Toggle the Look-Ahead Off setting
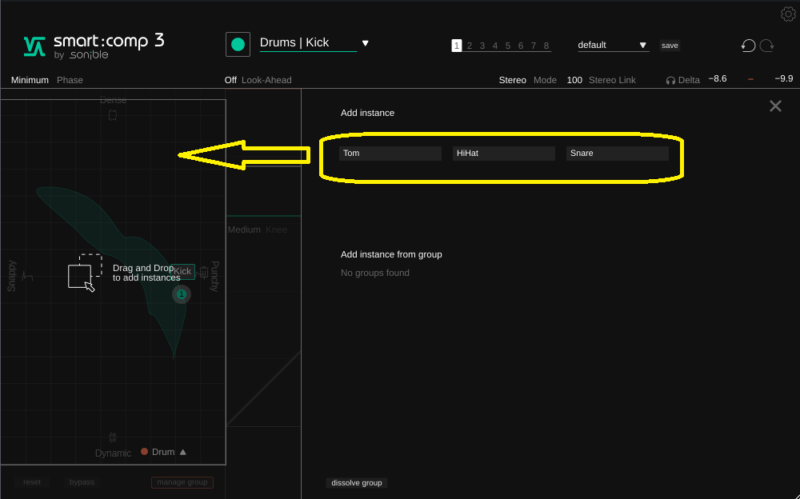This screenshot has height=499, width=800. (230, 80)
